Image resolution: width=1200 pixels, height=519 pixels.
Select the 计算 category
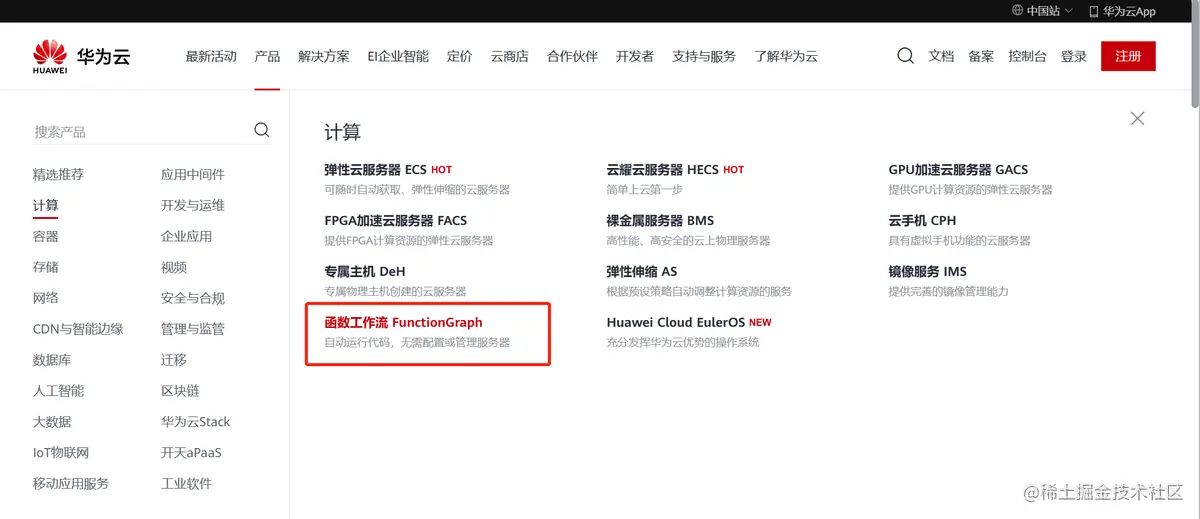pyautogui.click(x=45, y=205)
